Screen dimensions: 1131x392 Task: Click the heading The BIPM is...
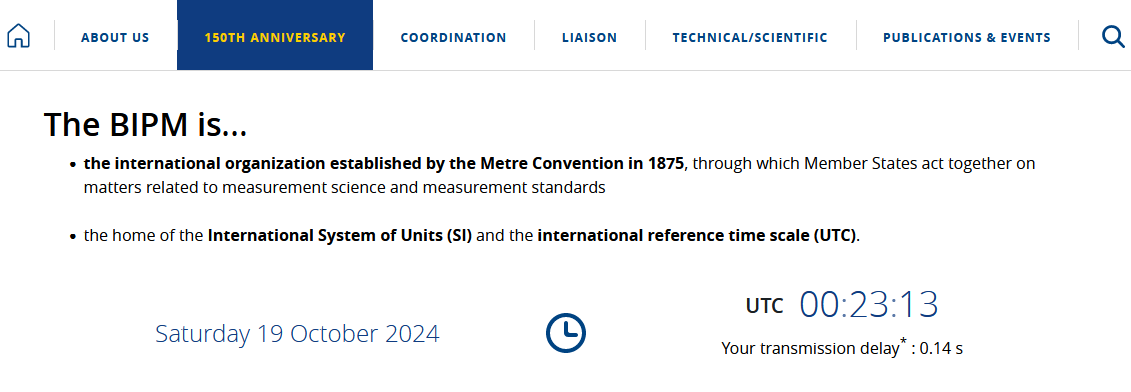coord(145,124)
